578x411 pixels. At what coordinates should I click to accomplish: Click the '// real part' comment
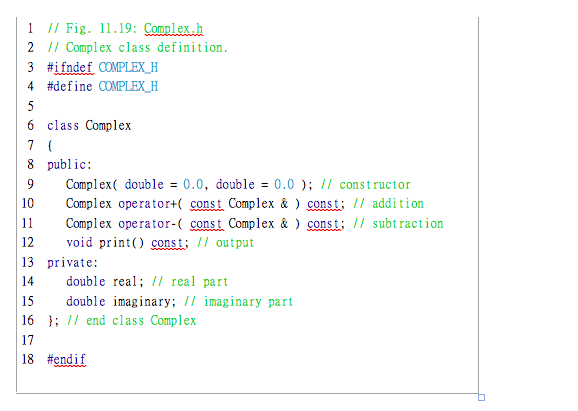coord(189,282)
